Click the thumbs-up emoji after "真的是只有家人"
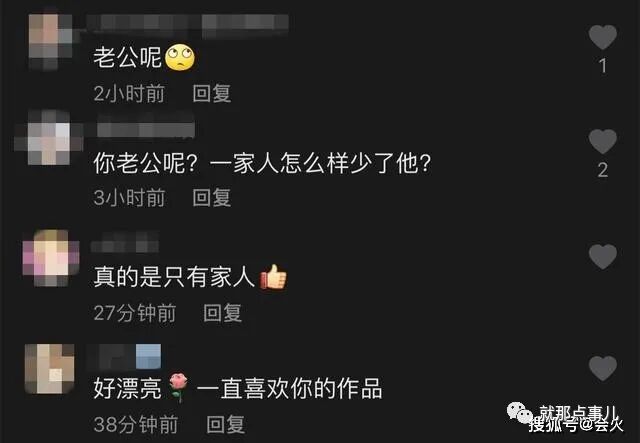The height and width of the screenshot is (443, 640). 273,277
